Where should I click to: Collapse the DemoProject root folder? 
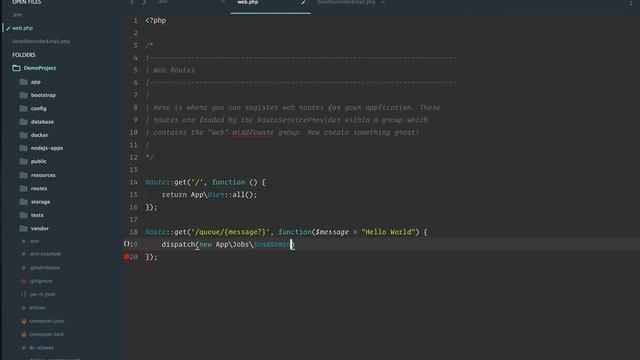point(40,68)
